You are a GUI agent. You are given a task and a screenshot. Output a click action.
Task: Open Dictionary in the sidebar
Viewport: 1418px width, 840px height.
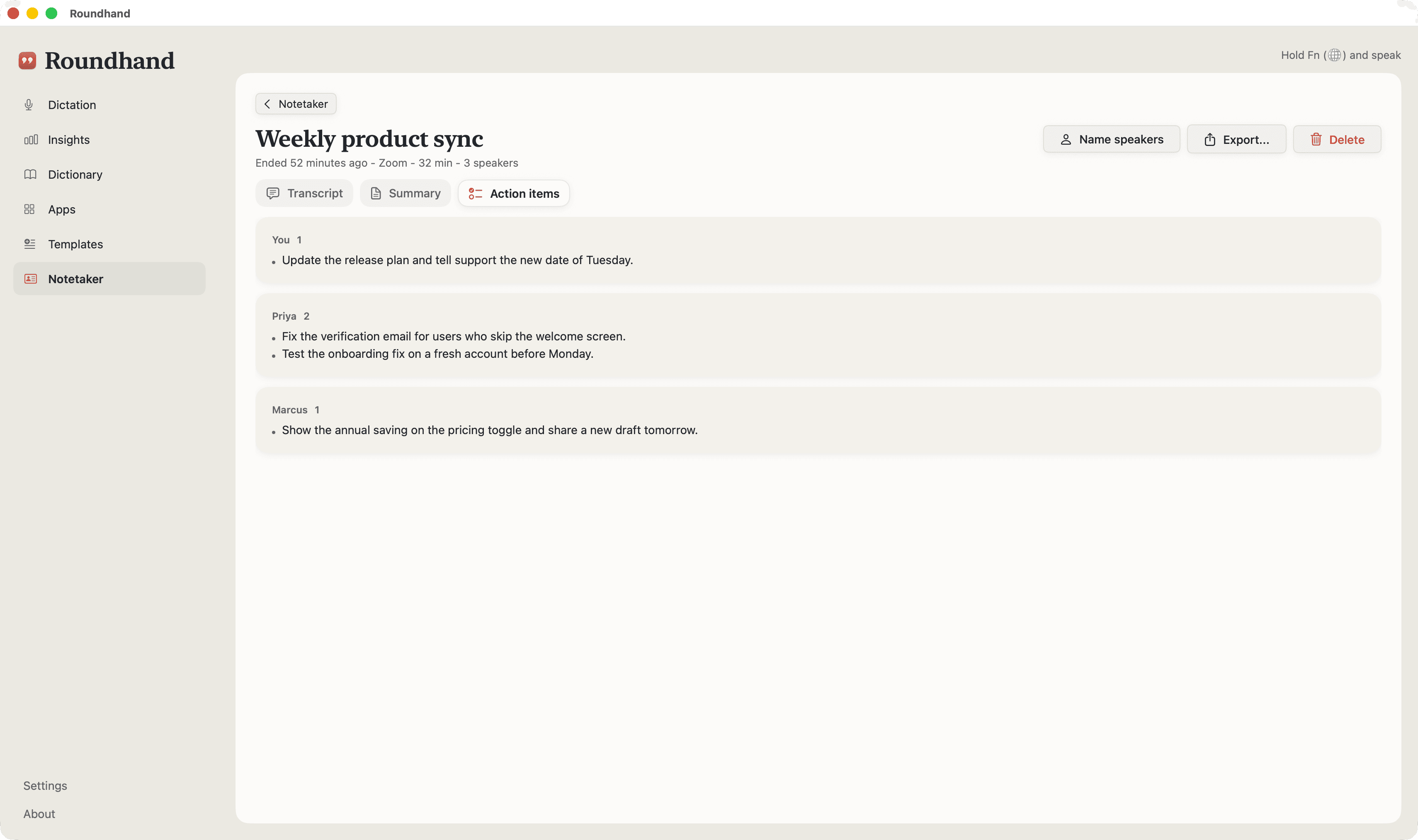pyautogui.click(x=109, y=174)
